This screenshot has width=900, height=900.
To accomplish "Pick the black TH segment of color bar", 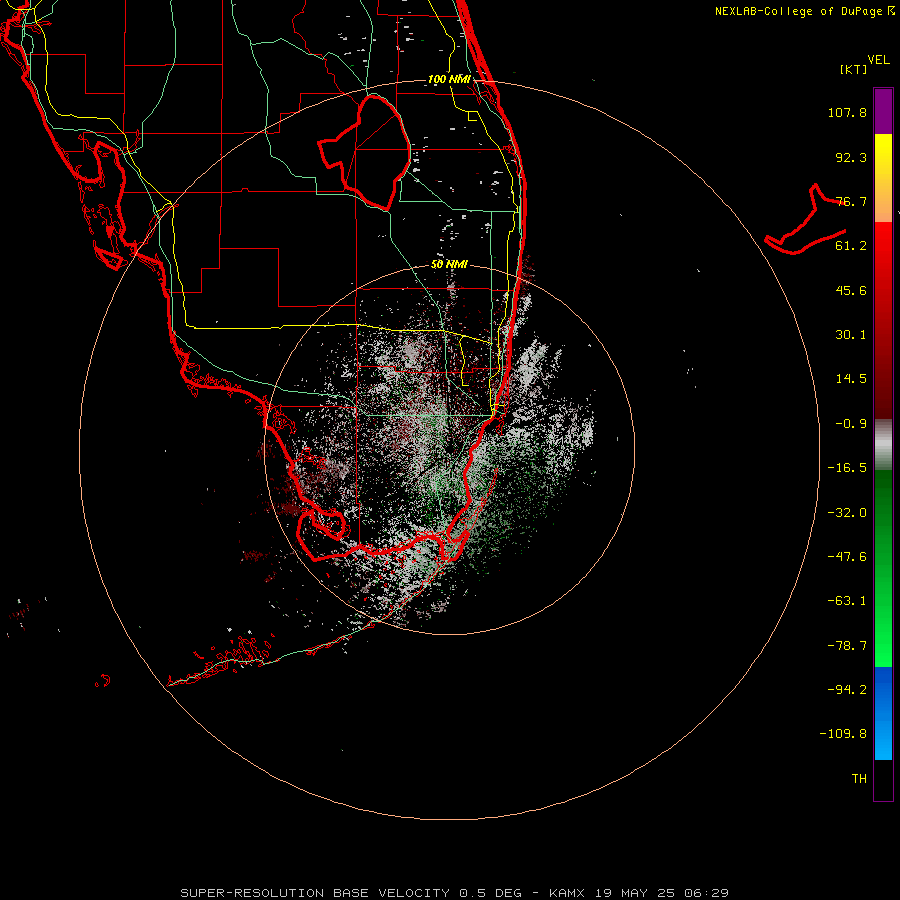I will click(883, 779).
